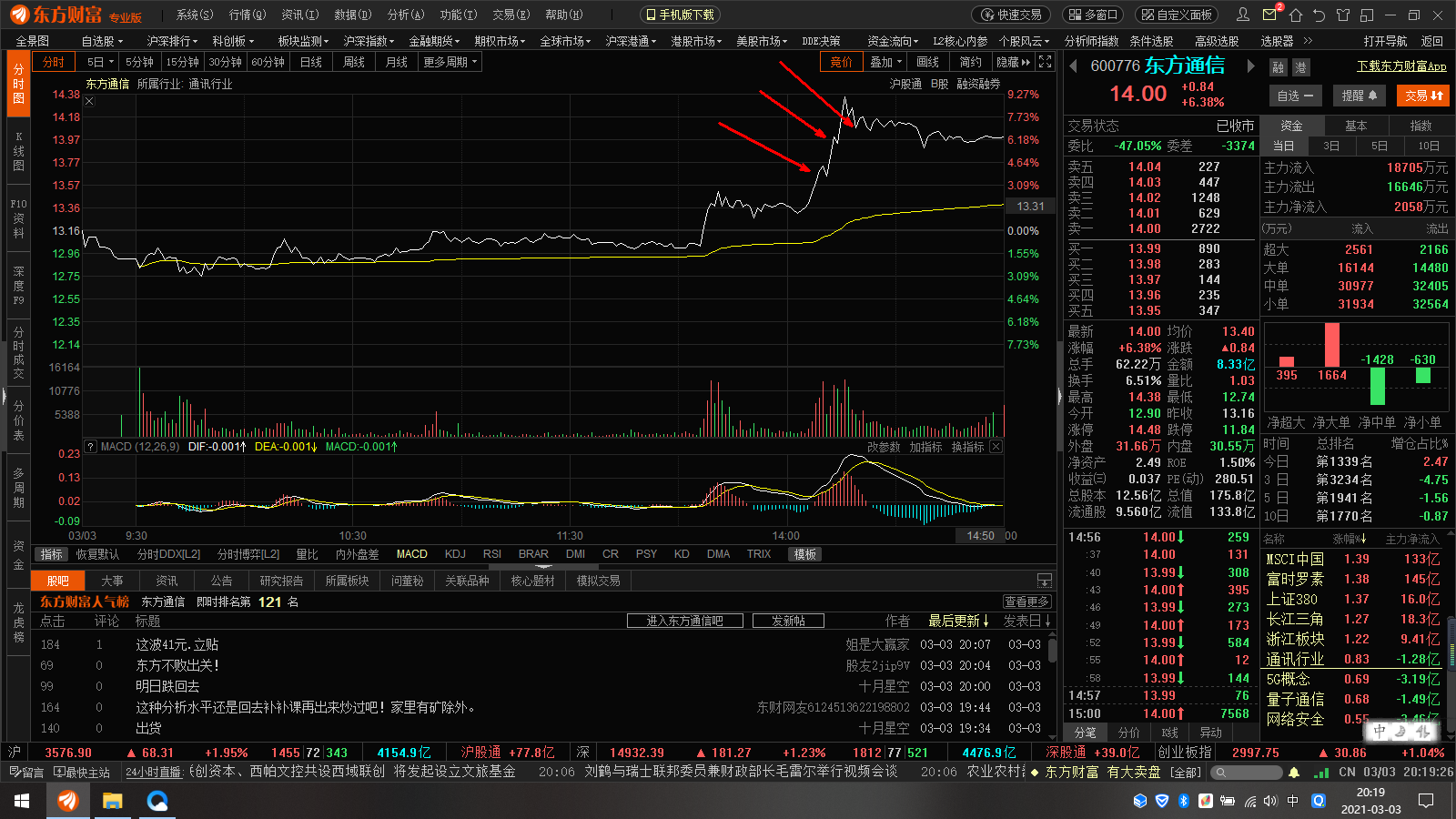Image resolution: width=1456 pixels, height=819 pixels.
Task: Open the mail inbox with 2 notifications
Action: (1271, 15)
